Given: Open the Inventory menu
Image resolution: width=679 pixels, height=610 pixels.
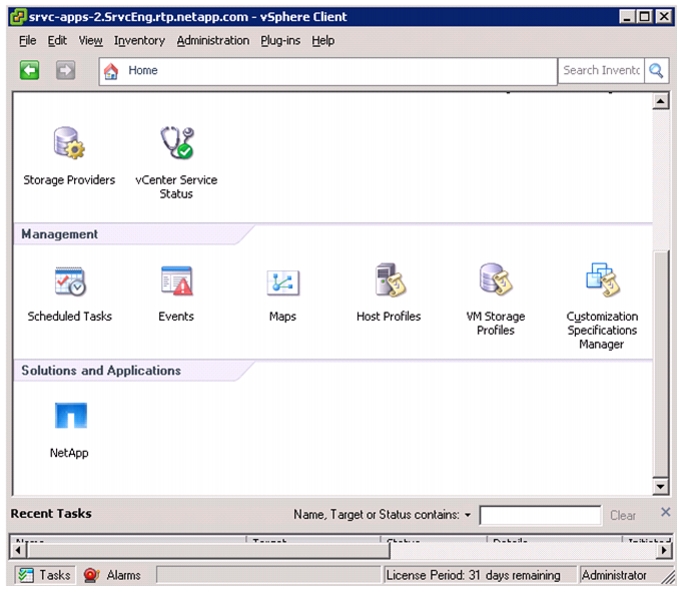Looking at the screenshot, I should (139, 40).
